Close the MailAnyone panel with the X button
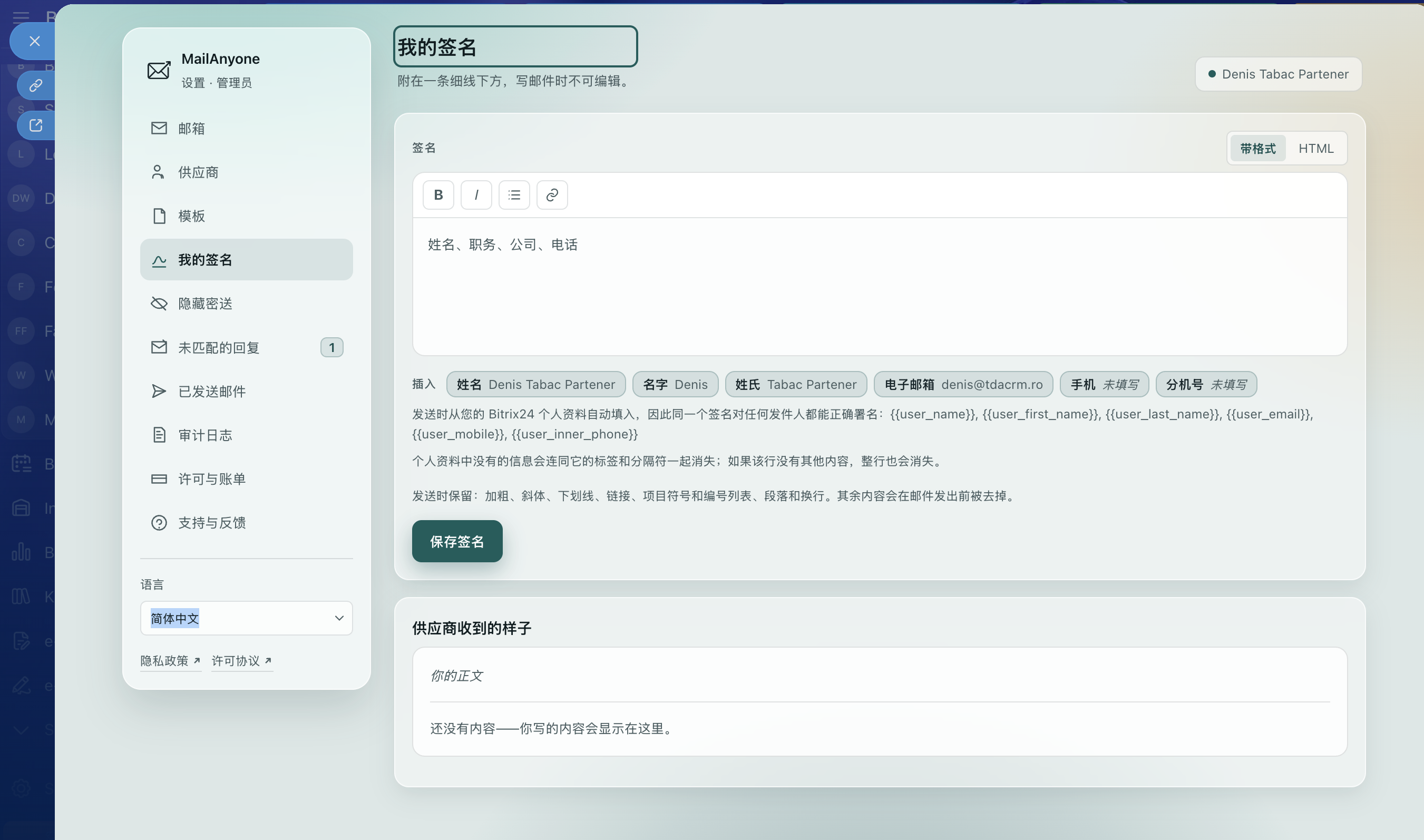 [x=35, y=41]
